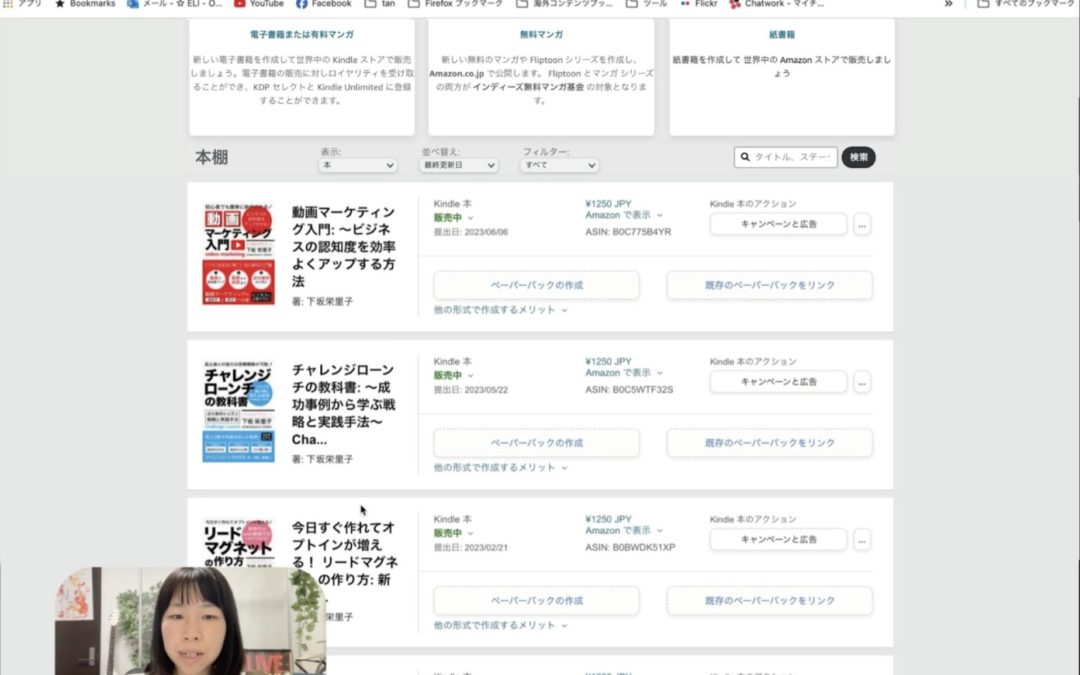1080x675 pixels.
Task: Click the magnifier icon in the bookshelf search box
Action: pyautogui.click(x=745, y=156)
